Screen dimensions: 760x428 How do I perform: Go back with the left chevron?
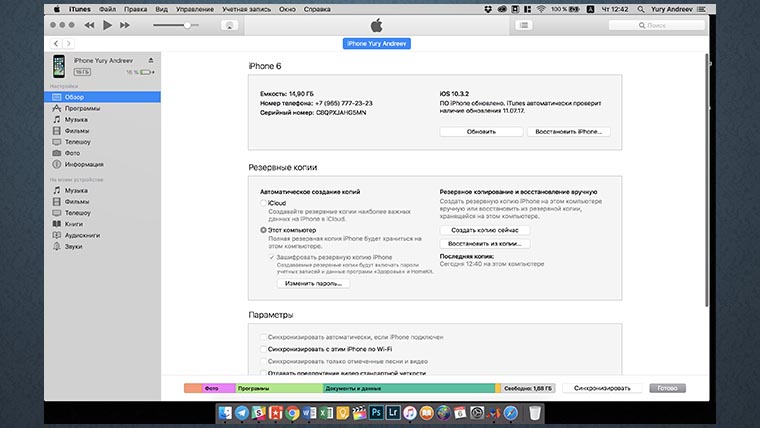point(56,44)
